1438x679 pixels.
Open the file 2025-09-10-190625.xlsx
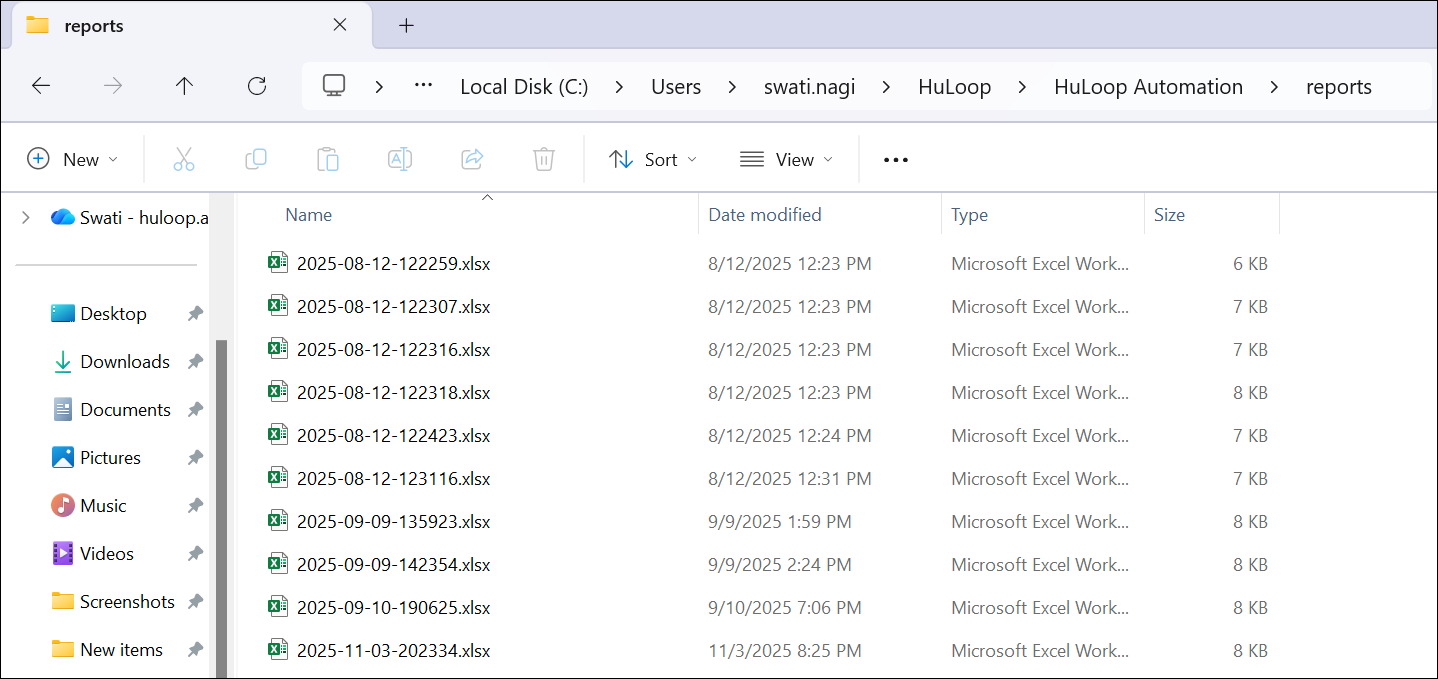coord(394,606)
